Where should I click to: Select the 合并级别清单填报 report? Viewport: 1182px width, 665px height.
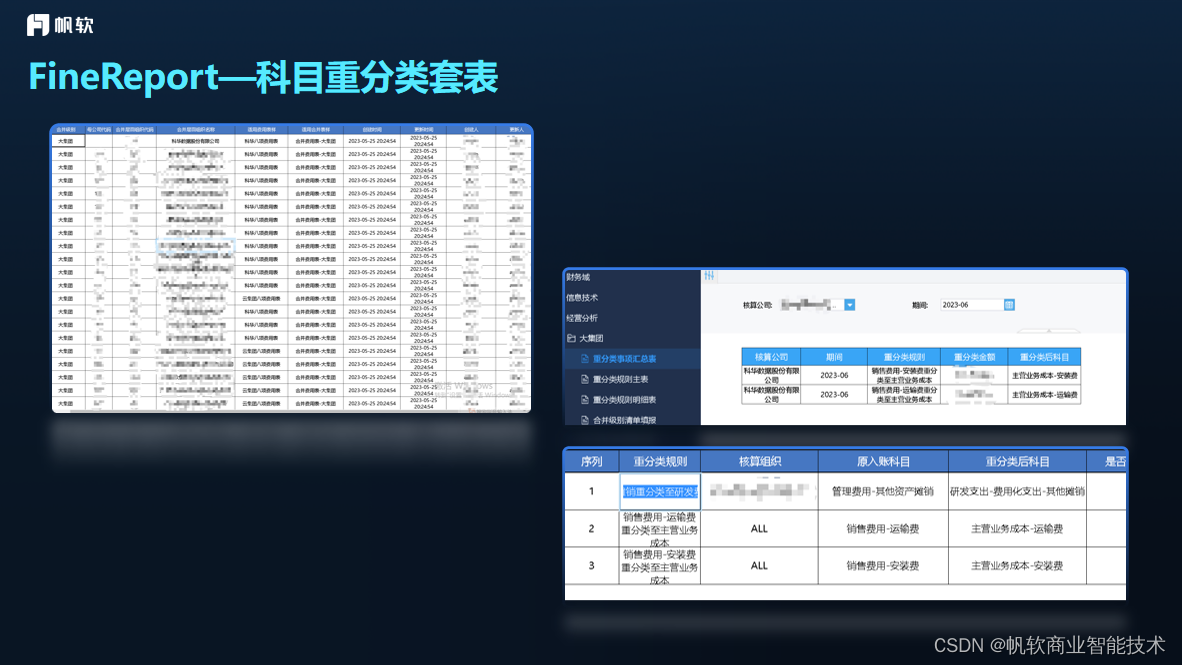pyautogui.click(x=624, y=420)
